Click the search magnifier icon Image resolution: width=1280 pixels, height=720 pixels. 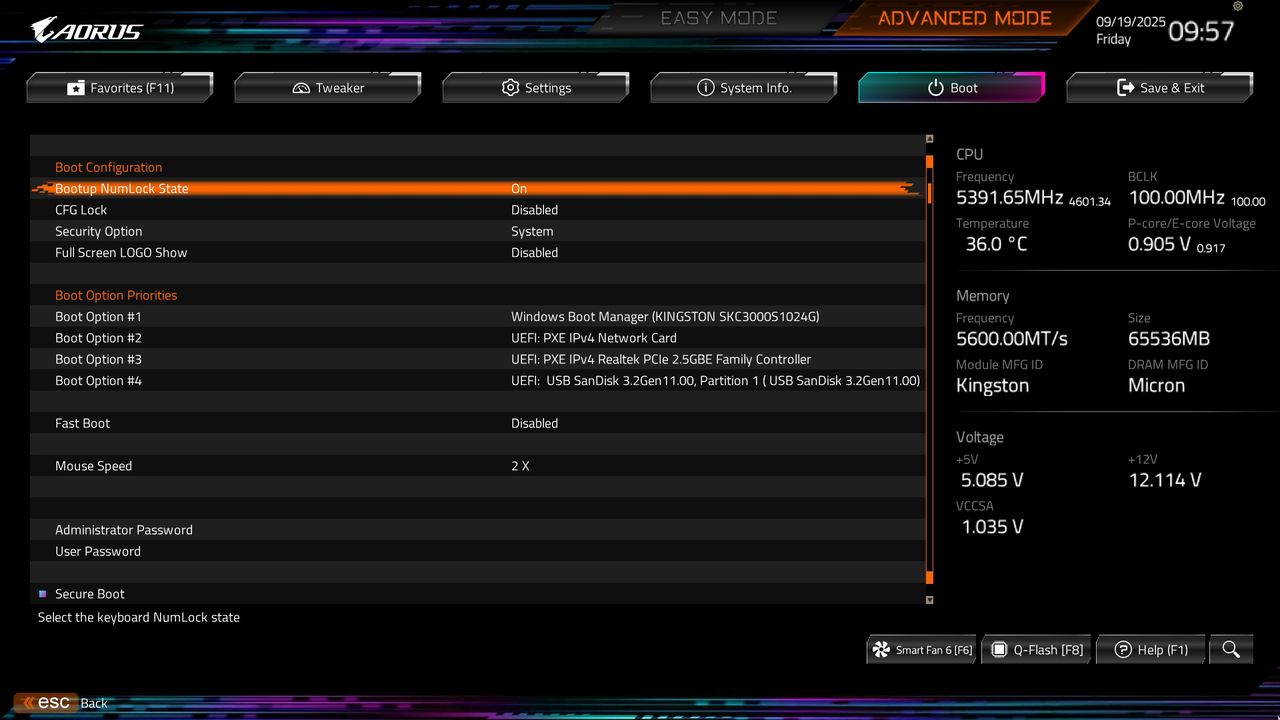pos(1231,649)
